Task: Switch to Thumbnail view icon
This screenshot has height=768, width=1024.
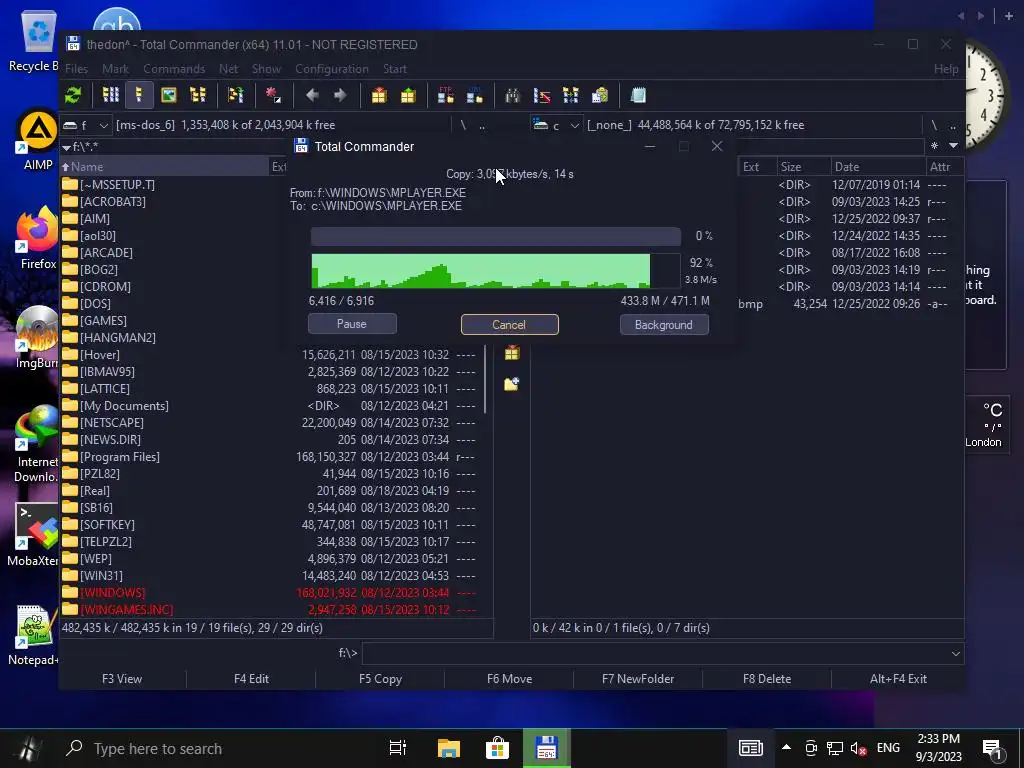Action: click(x=168, y=95)
